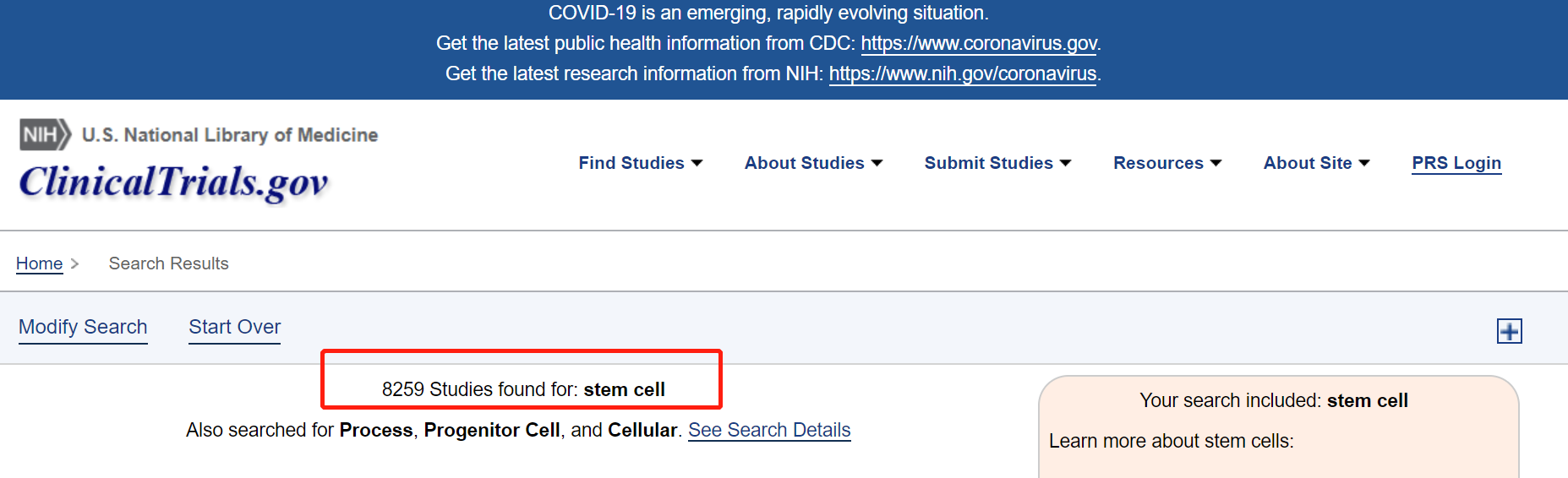
Task: Select Start Over to reset search
Action: pyautogui.click(x=234, y=327)
